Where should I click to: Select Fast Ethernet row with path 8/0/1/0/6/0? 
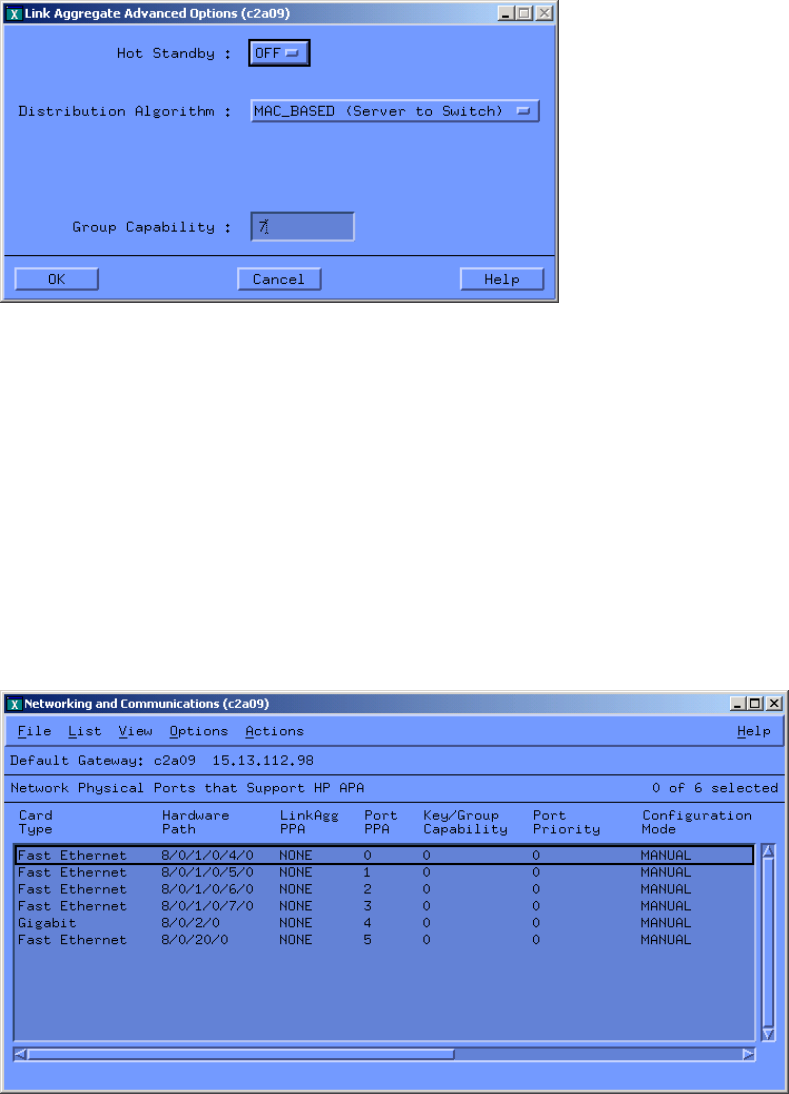pos(384,889)
